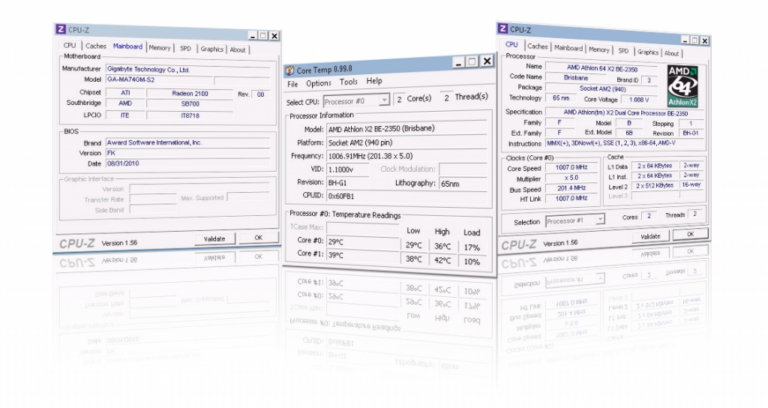Screen dimensions: 768x408
Task: Click VID field 1.1000v
Action: coord(350,169)
